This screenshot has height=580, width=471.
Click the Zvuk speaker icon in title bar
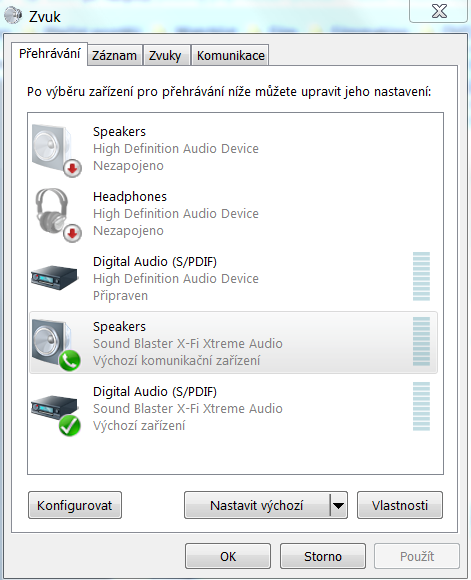[x=13, y=16]
